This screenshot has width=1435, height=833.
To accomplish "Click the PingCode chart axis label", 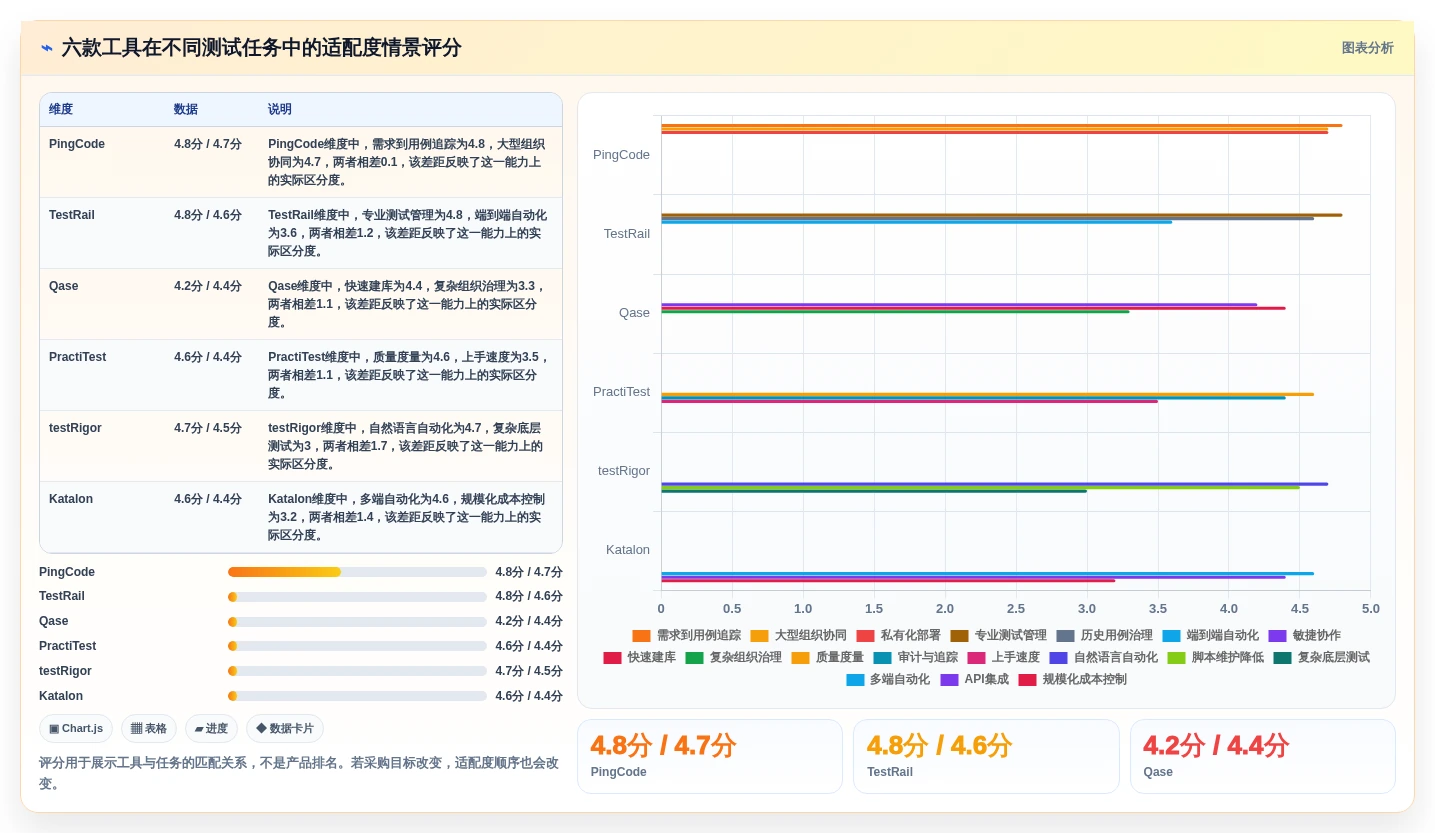I will tap(621, 155).
